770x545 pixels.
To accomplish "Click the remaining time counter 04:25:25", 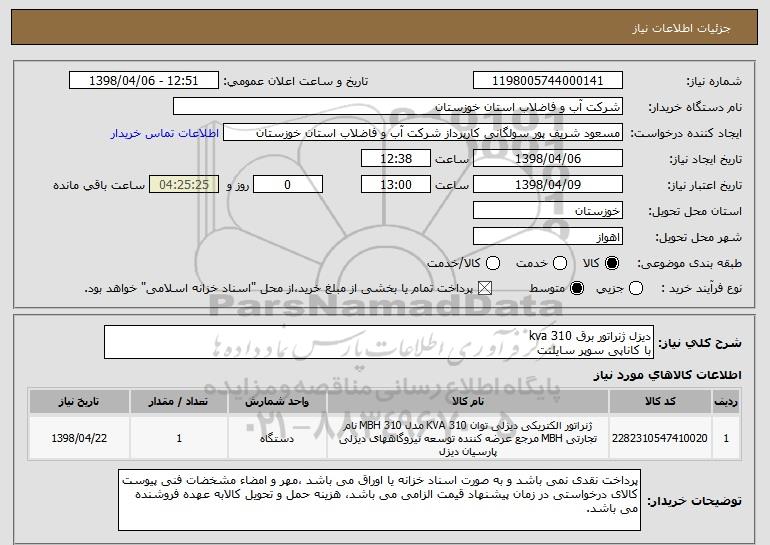I will click(x=184, y=185).
